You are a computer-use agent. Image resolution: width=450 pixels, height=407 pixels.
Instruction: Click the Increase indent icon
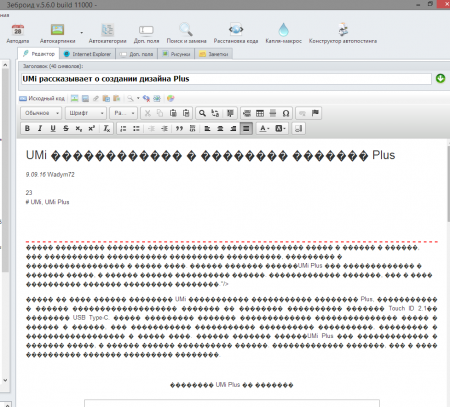(x=164, y=129)
